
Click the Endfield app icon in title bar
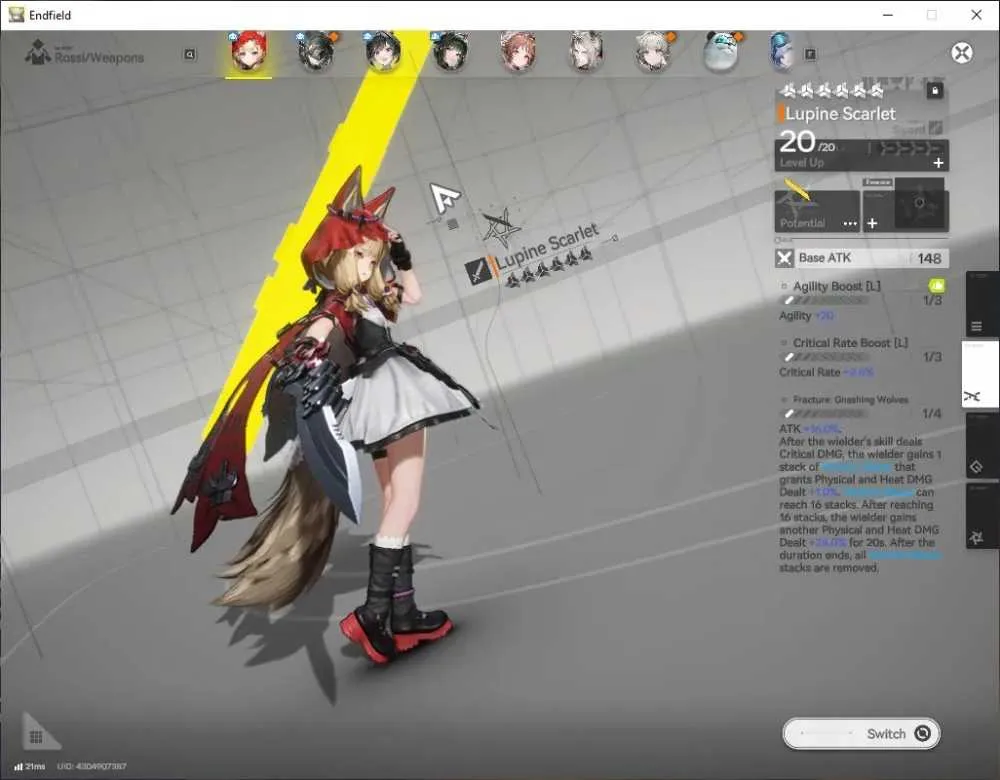pos(17,15)
